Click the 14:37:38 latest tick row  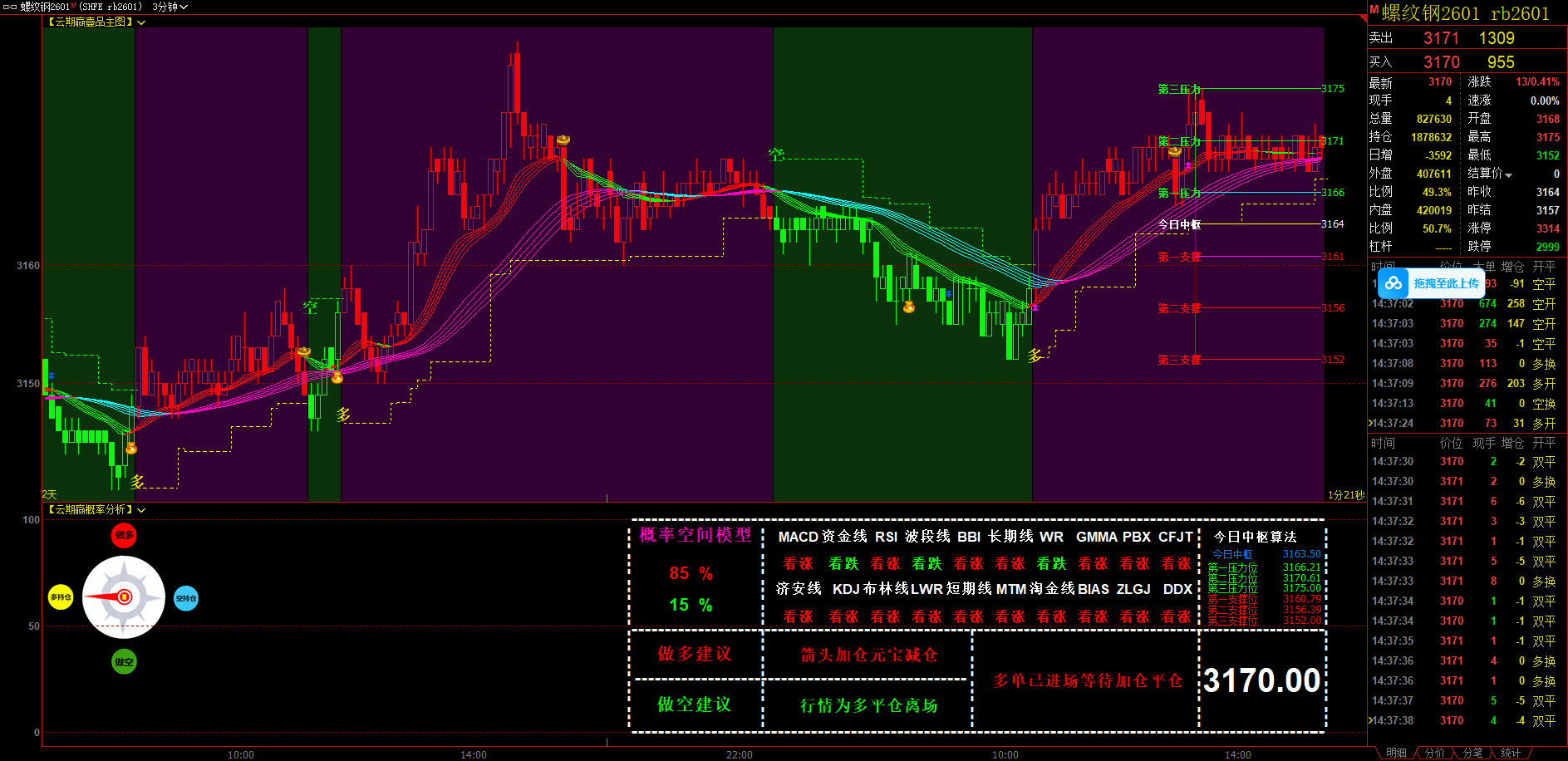click(1467, 721)
